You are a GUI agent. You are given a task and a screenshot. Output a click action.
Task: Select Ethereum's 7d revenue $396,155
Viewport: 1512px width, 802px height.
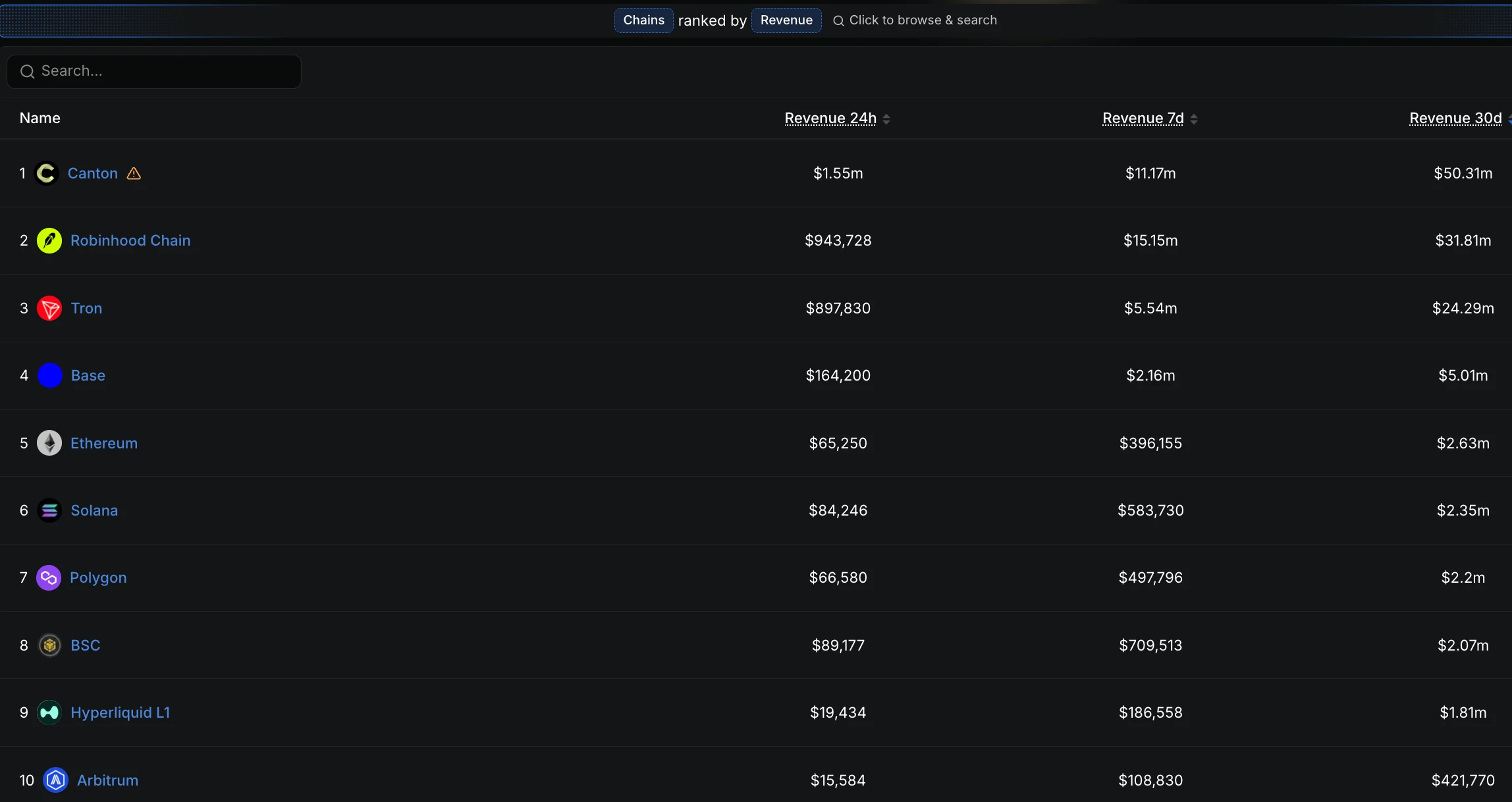(x=1150, y=443)
